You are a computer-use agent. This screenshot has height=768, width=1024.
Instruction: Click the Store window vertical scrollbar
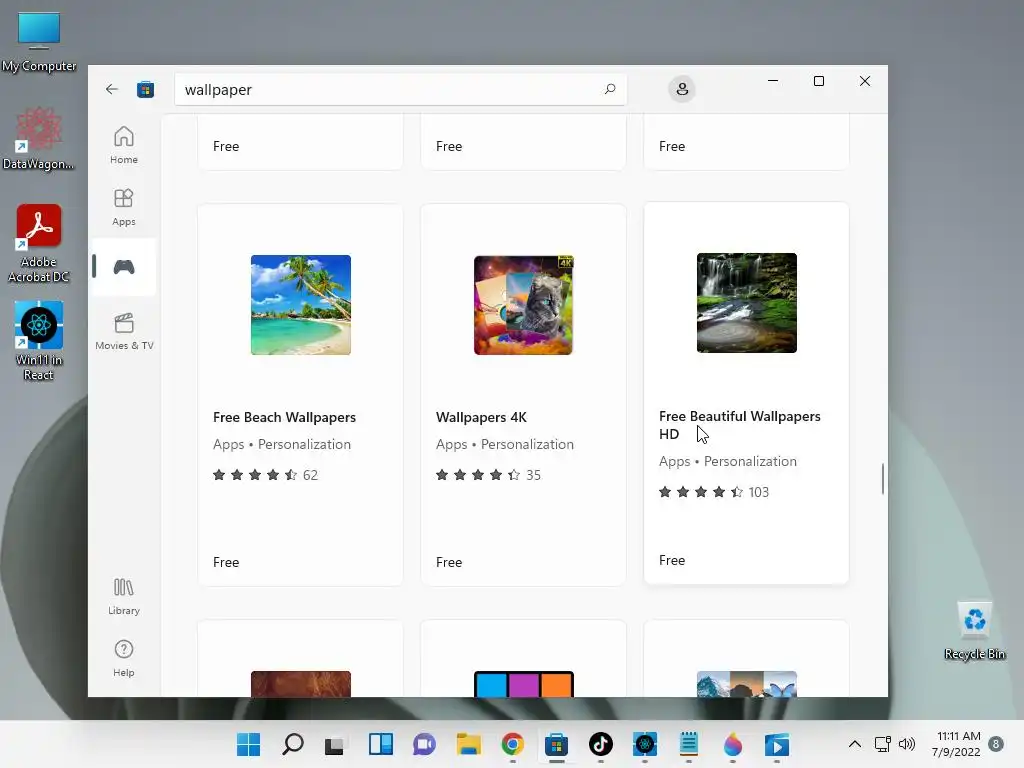tap(882, 479)
